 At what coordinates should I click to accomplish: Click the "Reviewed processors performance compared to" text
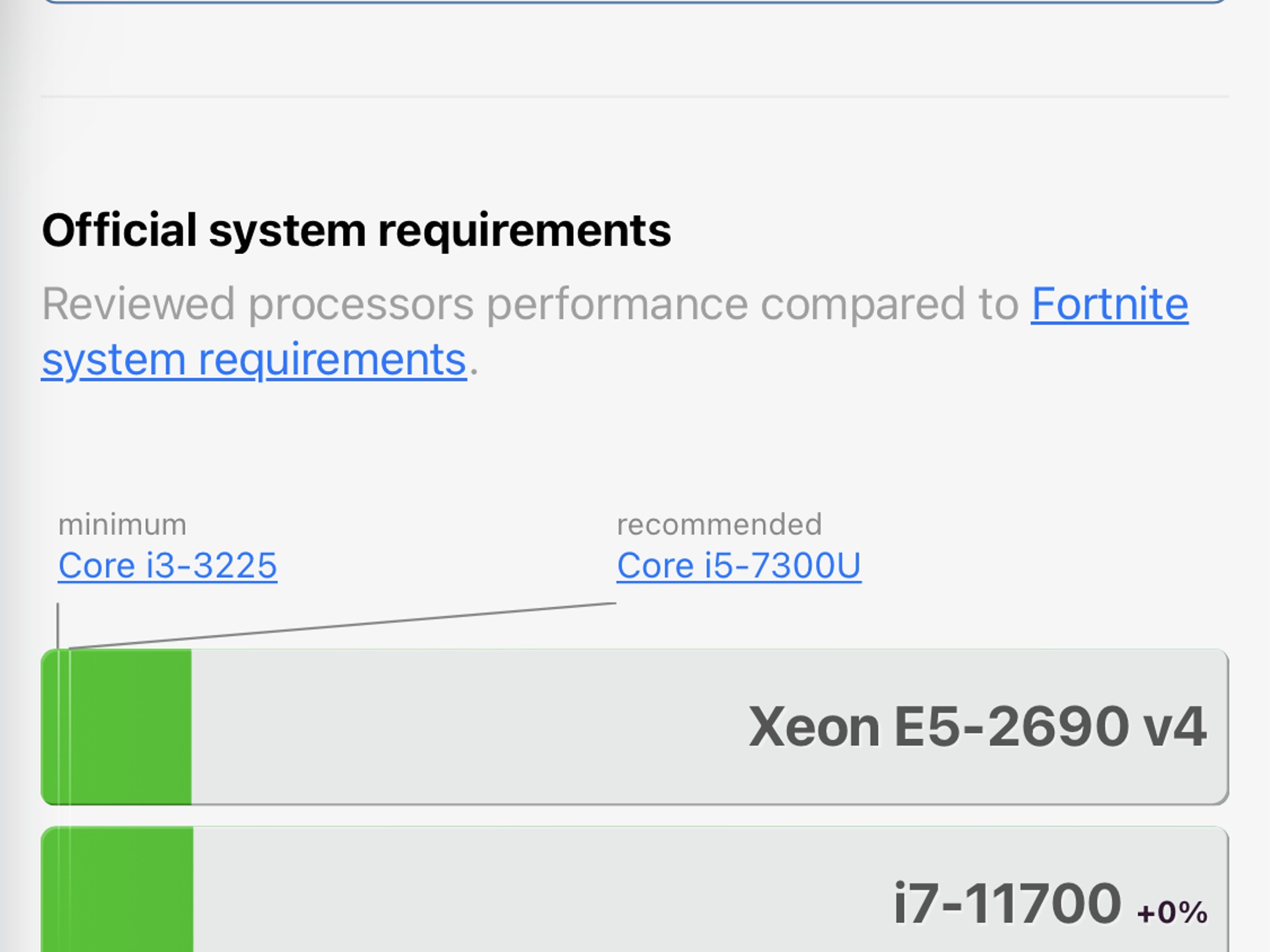click(530, 304)
